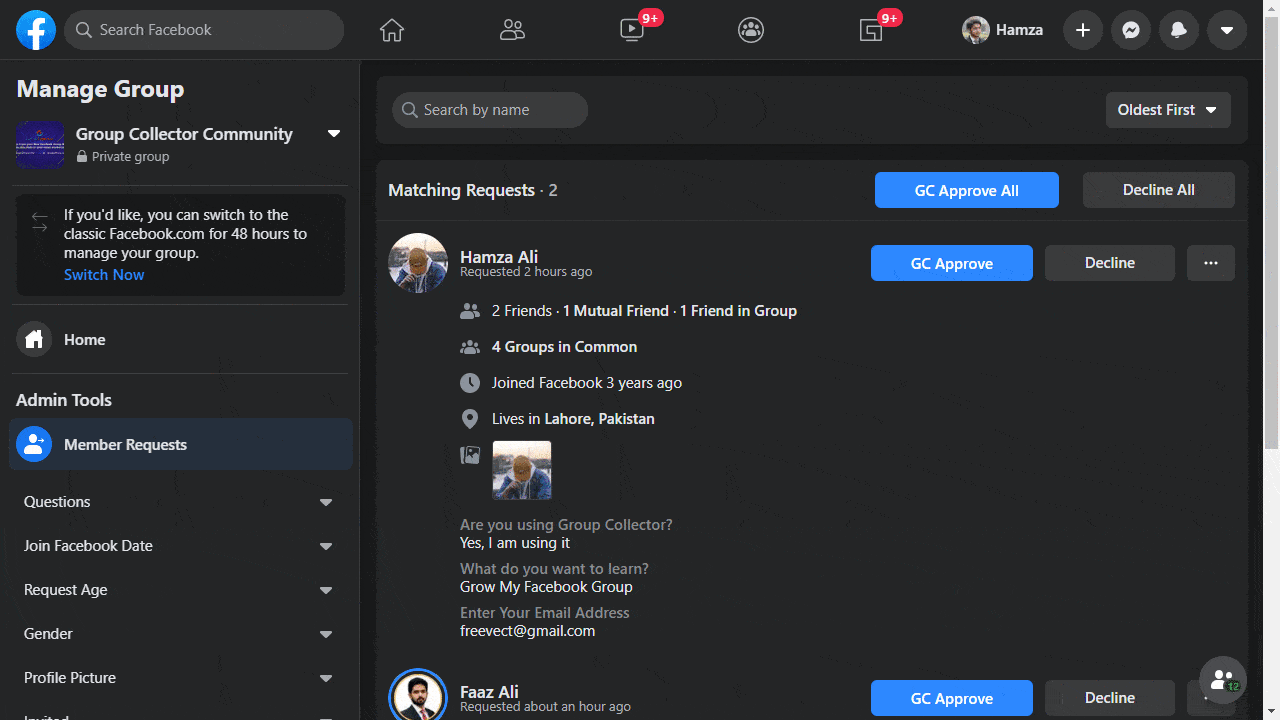Click the Facebook logo icon
The image size is (1280, 720).
(x=36, y=31)
